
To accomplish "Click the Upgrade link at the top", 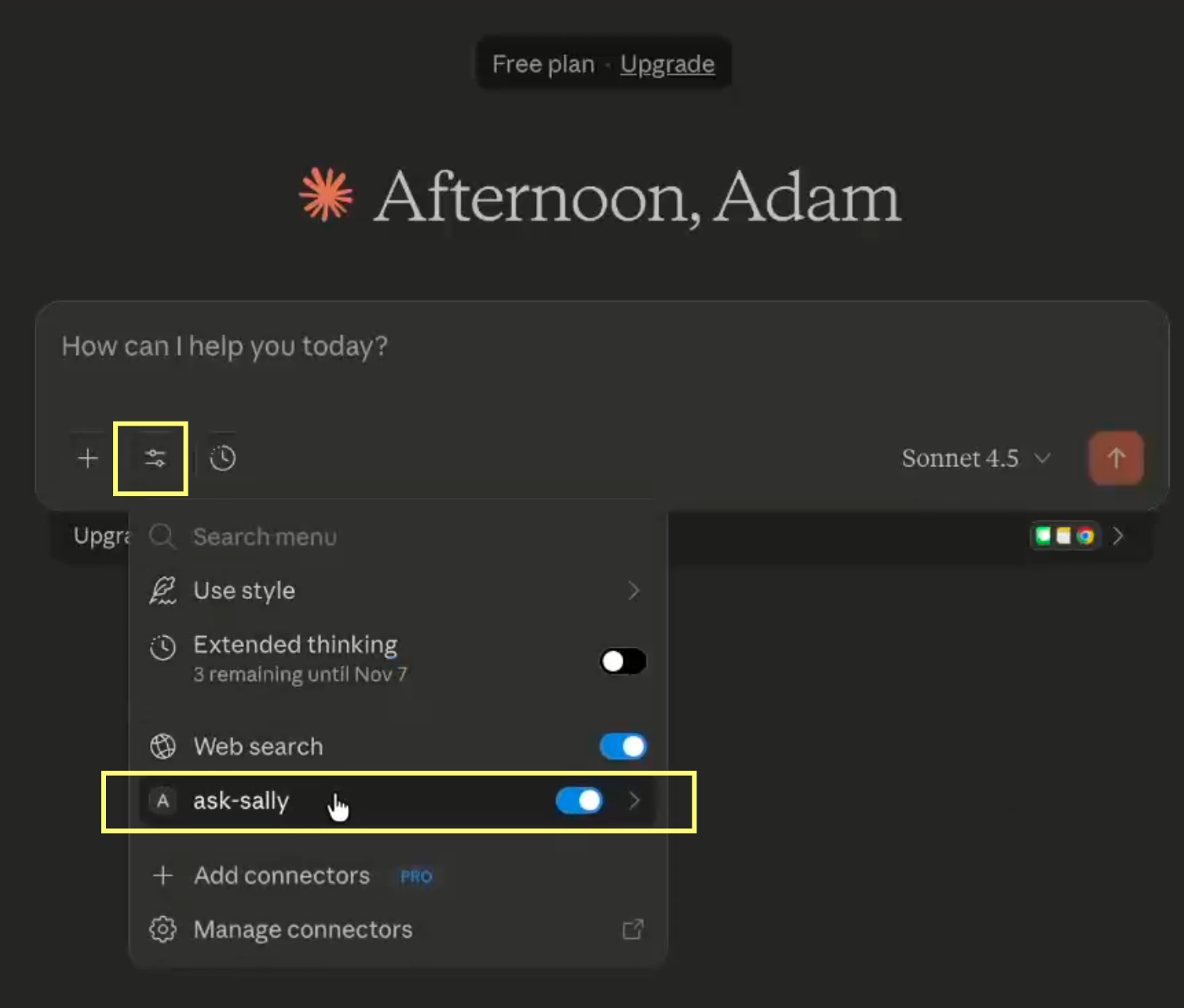I will [x=667, y=64].
